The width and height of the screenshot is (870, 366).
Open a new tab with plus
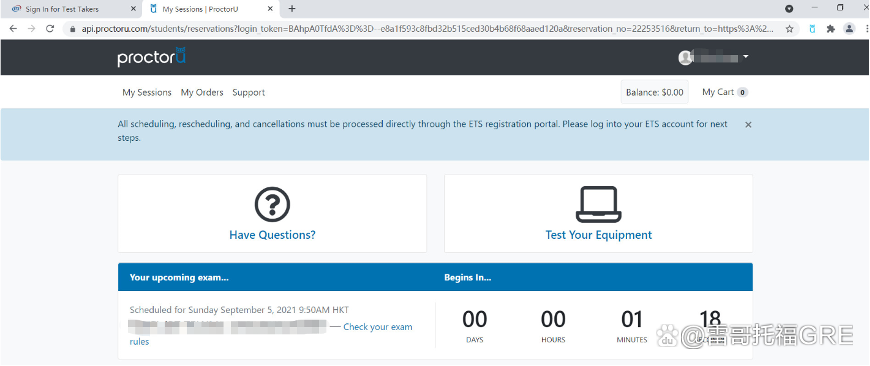tap(292, 9)
